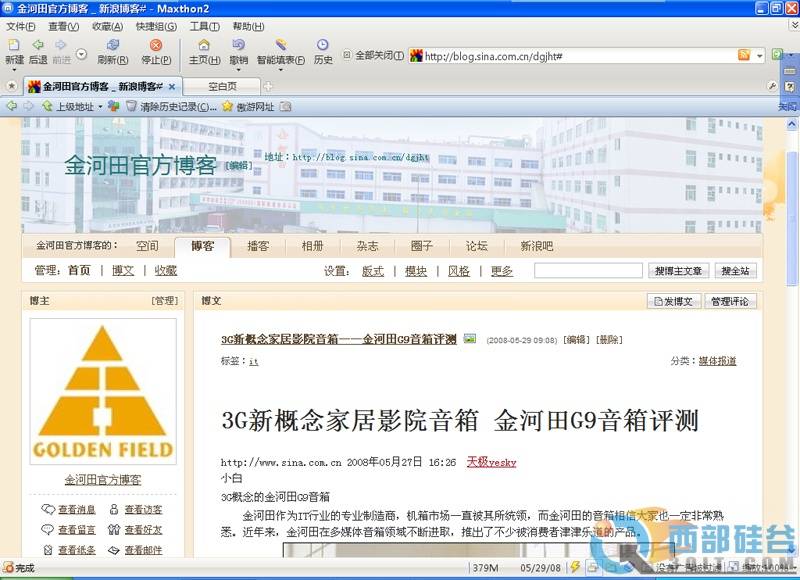Click the 查看好友 friends icon

114,529
